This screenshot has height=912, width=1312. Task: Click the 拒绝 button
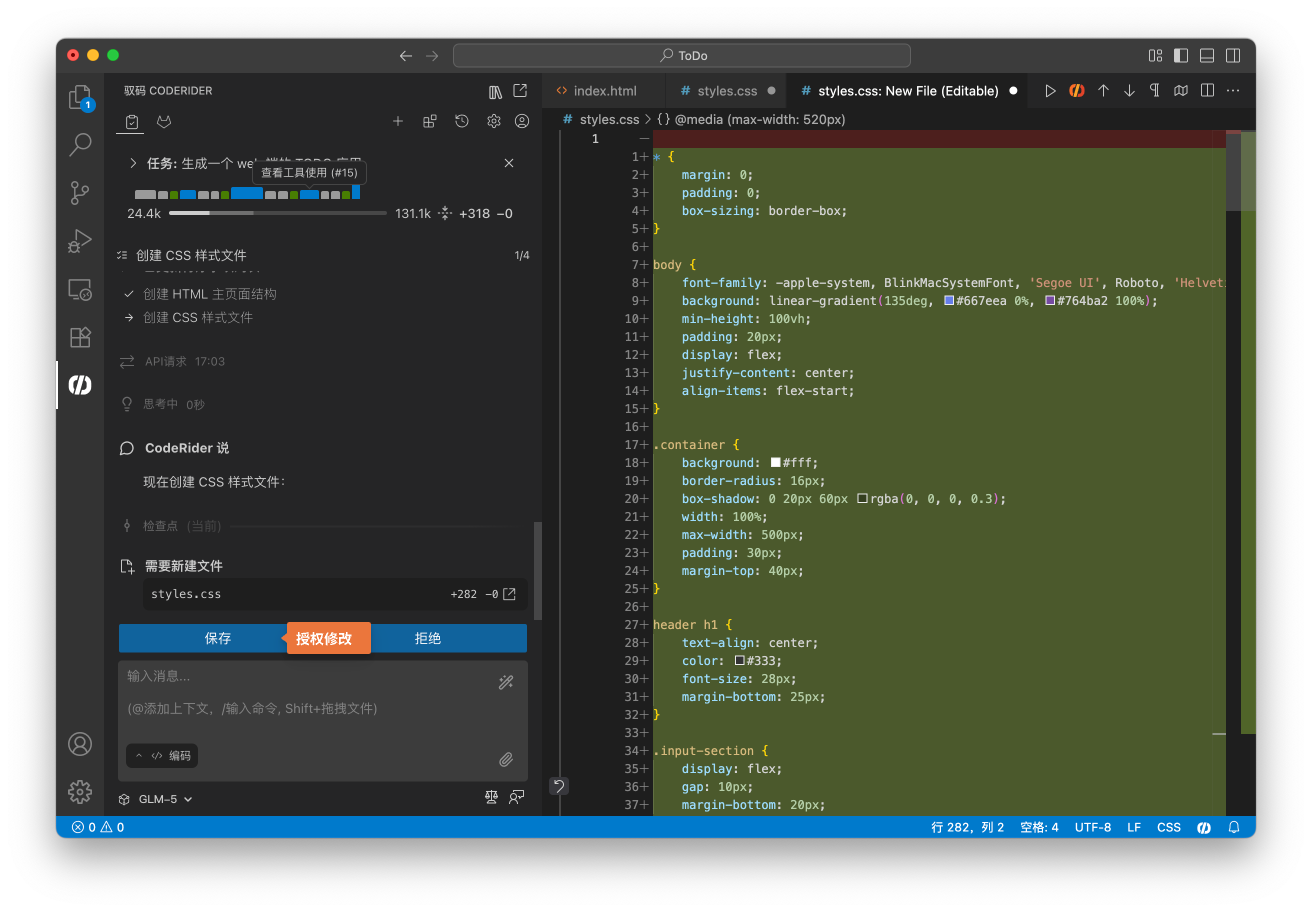[x=428, y=638]
